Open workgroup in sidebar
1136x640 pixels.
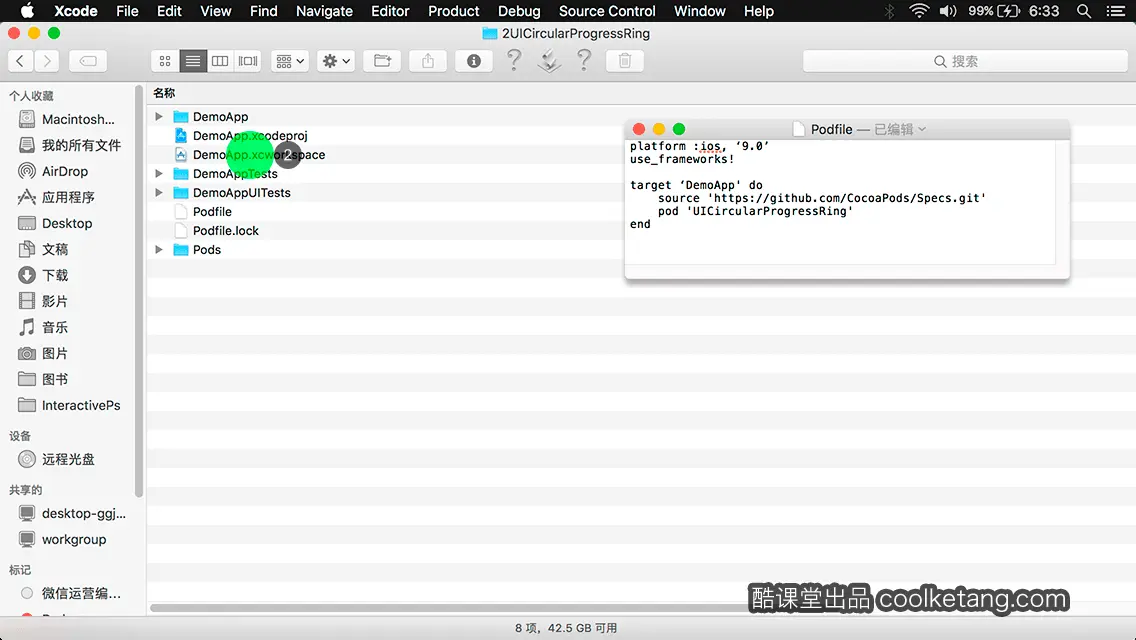tap(62, 539)
